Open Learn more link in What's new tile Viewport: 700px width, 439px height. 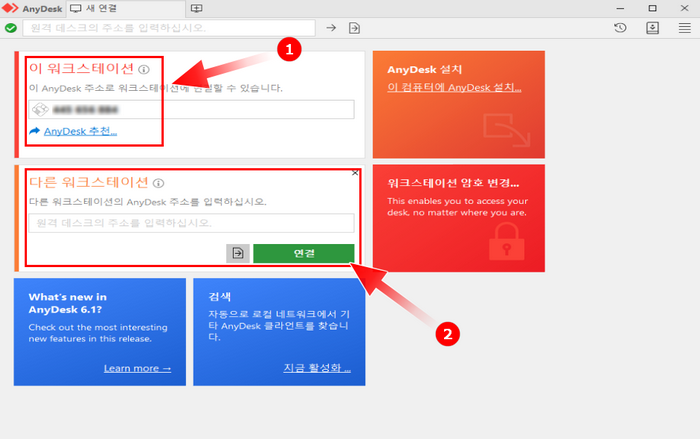click(138, 368)
